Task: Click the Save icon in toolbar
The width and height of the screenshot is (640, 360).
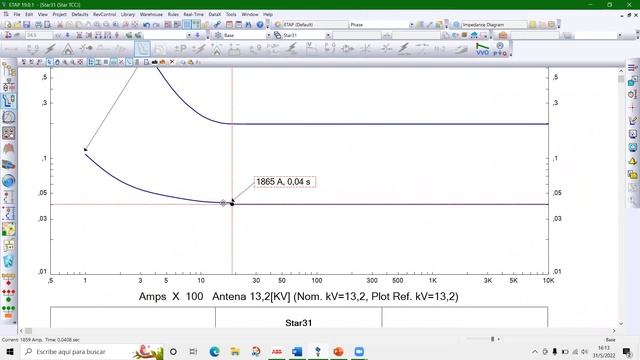Action: tap(27, 24)
